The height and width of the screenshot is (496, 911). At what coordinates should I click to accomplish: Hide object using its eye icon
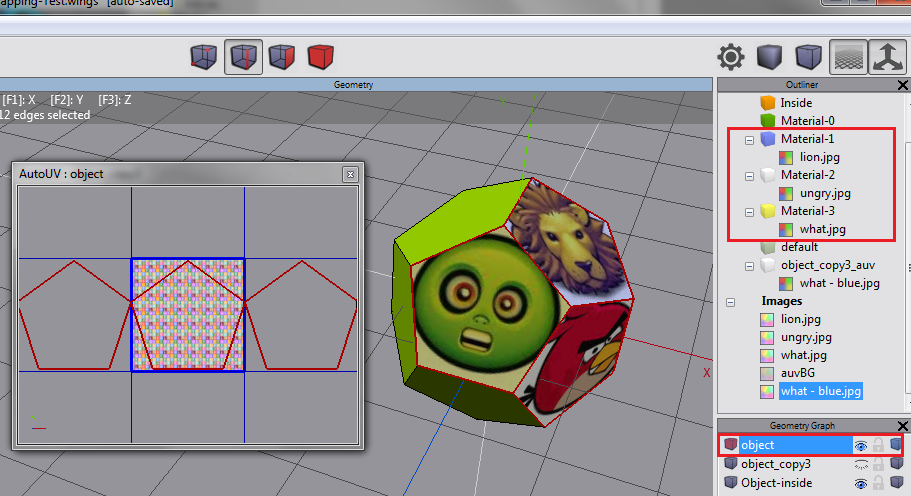pos(861,445)
